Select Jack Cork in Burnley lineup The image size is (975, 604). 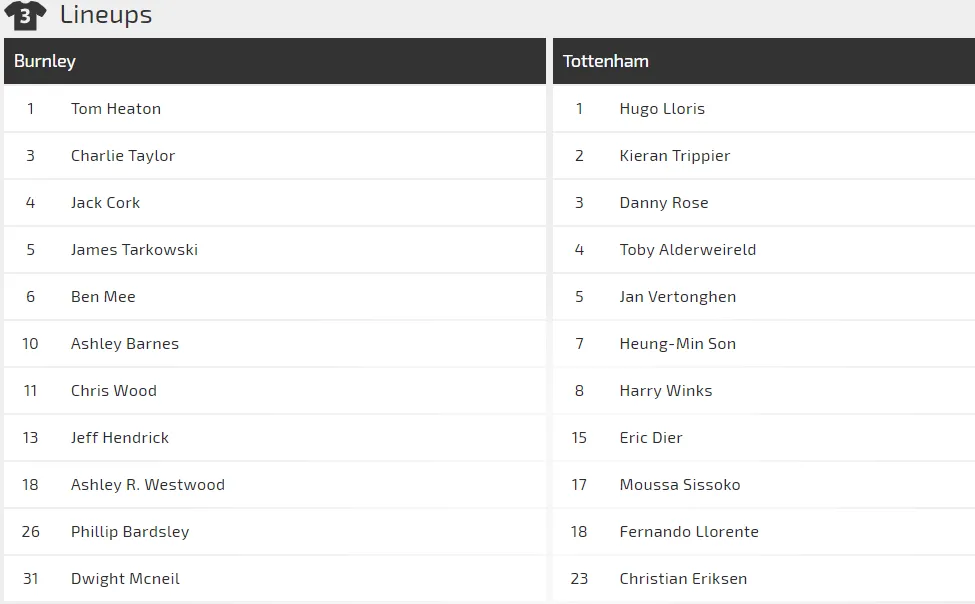(105, 202)
